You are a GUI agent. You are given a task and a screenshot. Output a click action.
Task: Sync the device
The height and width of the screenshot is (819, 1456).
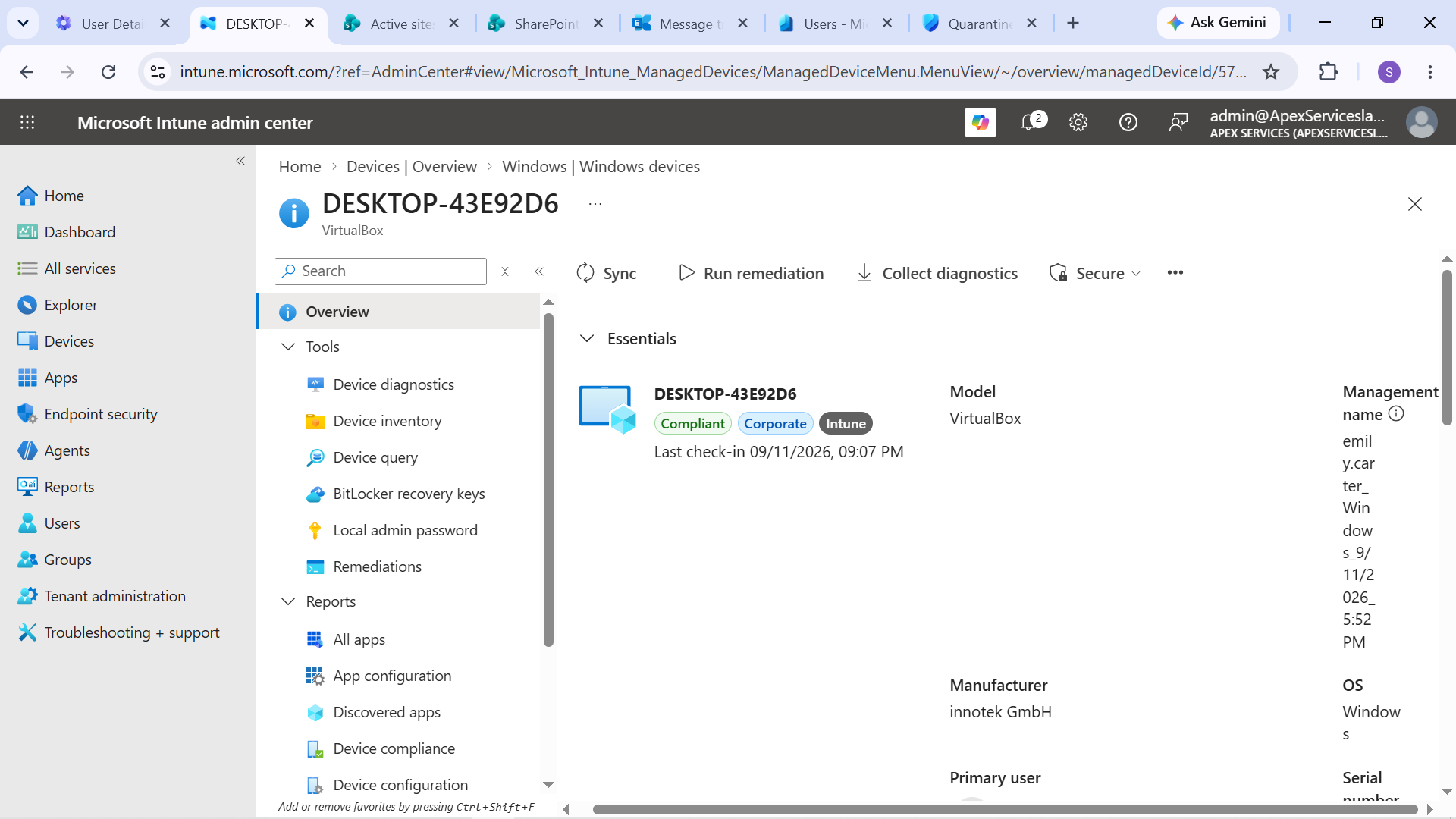pos(606,273)
